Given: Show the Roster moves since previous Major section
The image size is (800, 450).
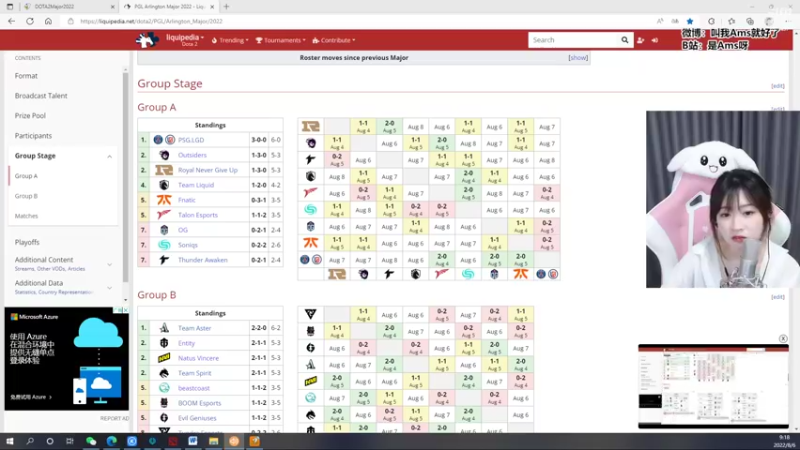Looking at the screenshot, I should coord(578,58).
